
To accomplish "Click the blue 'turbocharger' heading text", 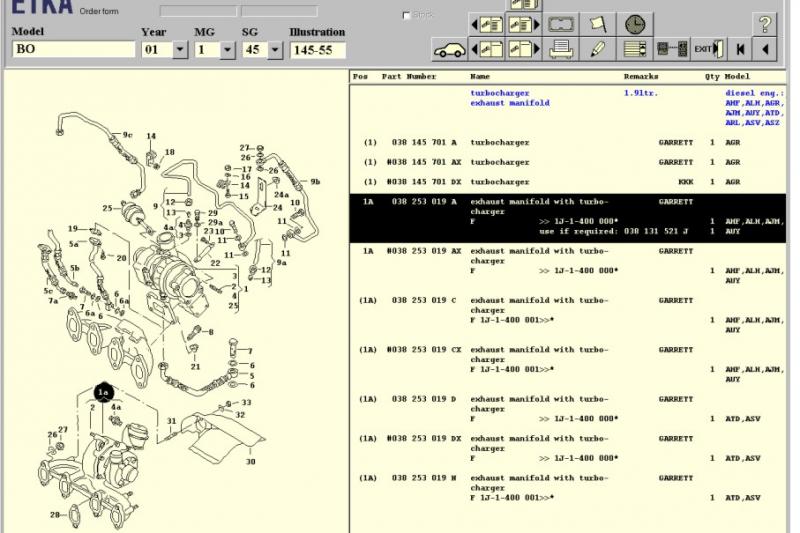I will click(x=499, y=93).
